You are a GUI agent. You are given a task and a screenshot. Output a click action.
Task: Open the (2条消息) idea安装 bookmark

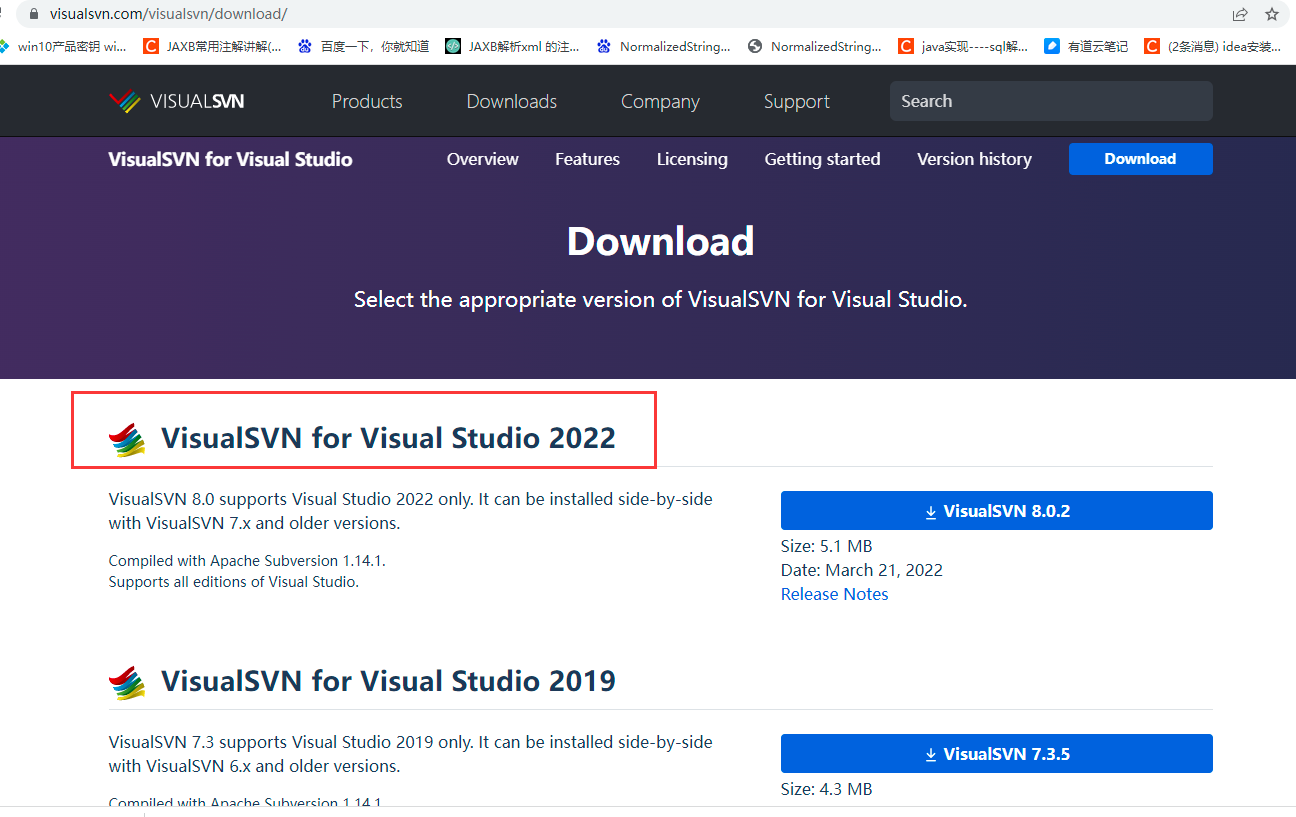(1212, 46)
